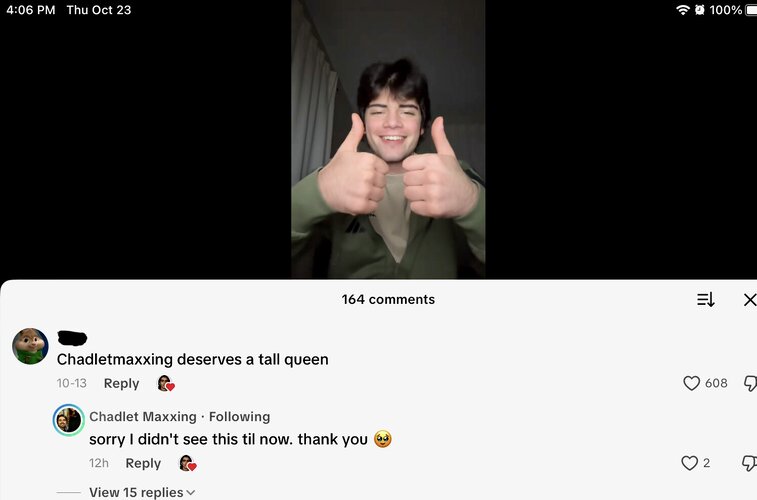
Task: Open Chadlet Maxxing's profile picture
Action: [69, 420]
